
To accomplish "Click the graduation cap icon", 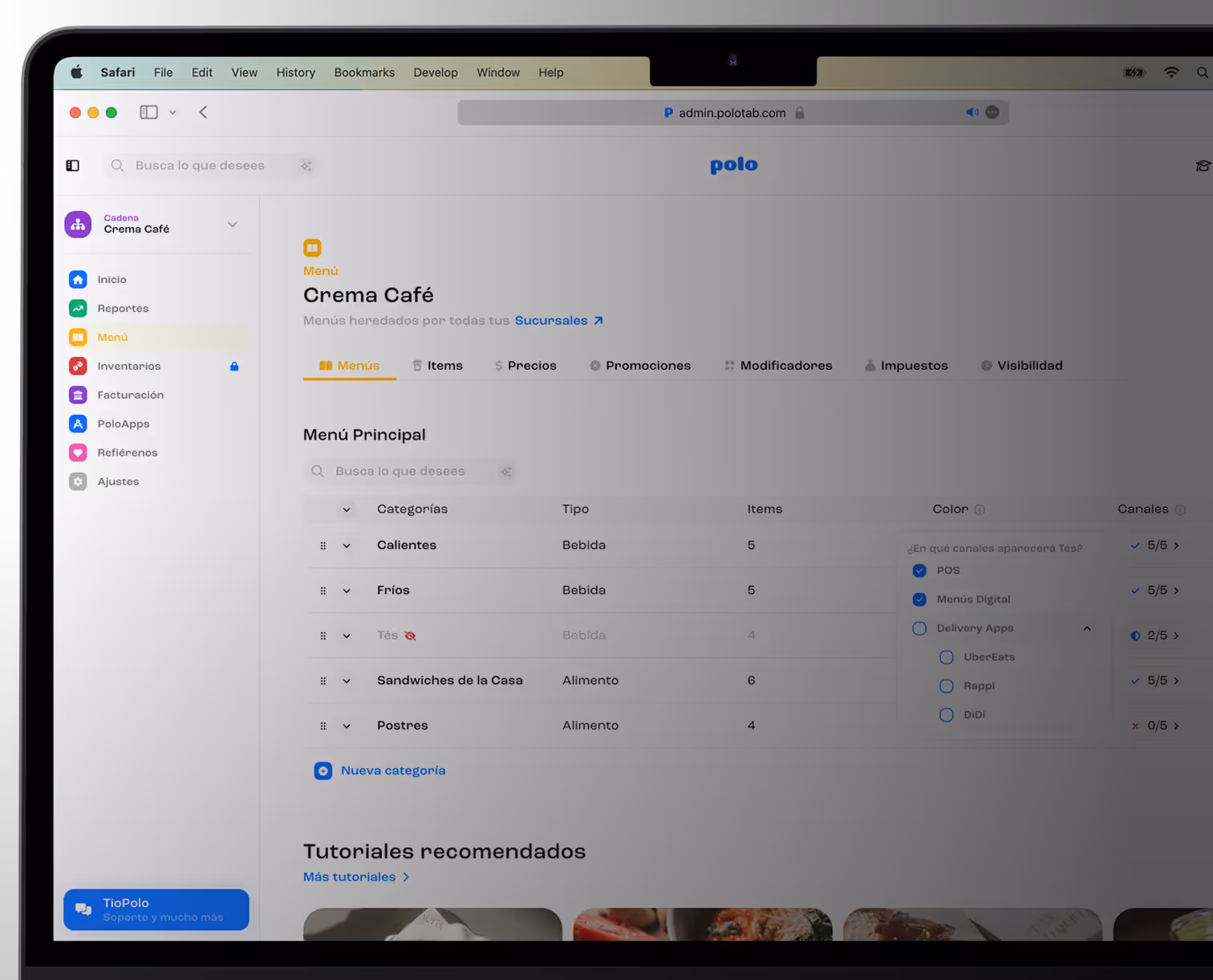I will [1203, 166].
